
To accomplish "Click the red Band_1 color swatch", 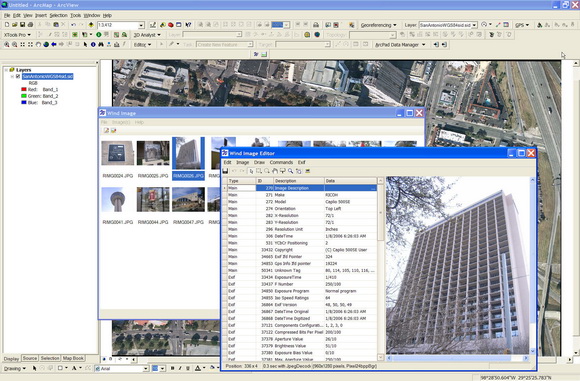I will 24,89.
